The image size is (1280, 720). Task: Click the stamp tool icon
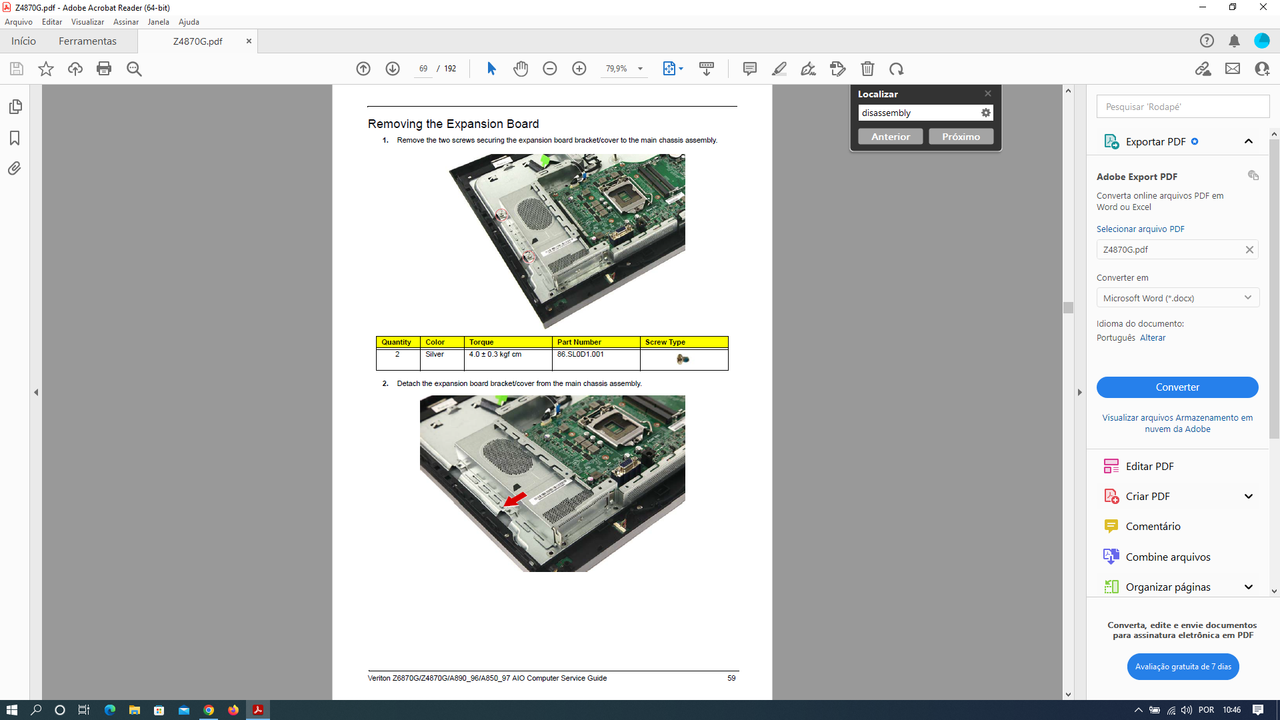point(838,69)
